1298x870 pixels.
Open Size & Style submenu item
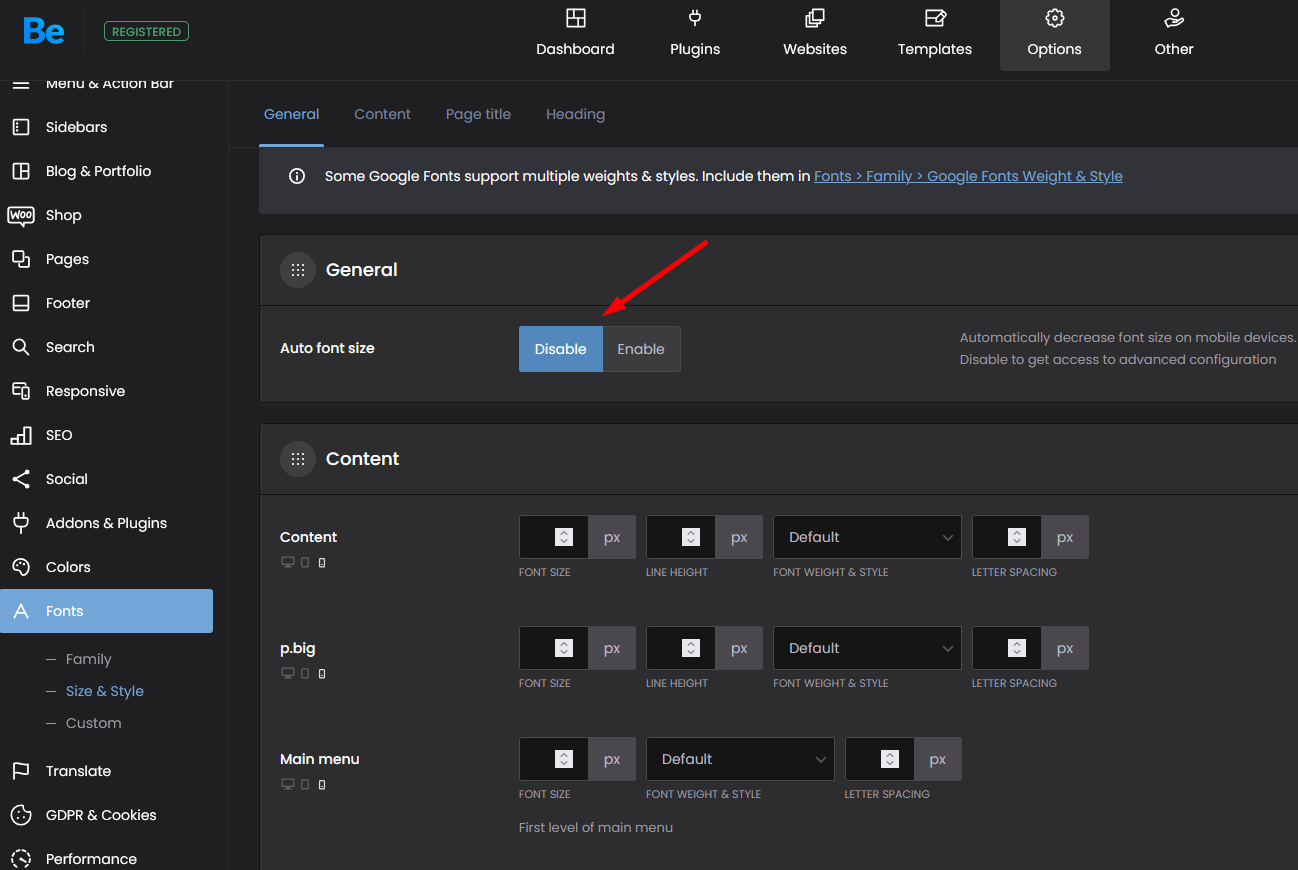(x=104, y=691)
